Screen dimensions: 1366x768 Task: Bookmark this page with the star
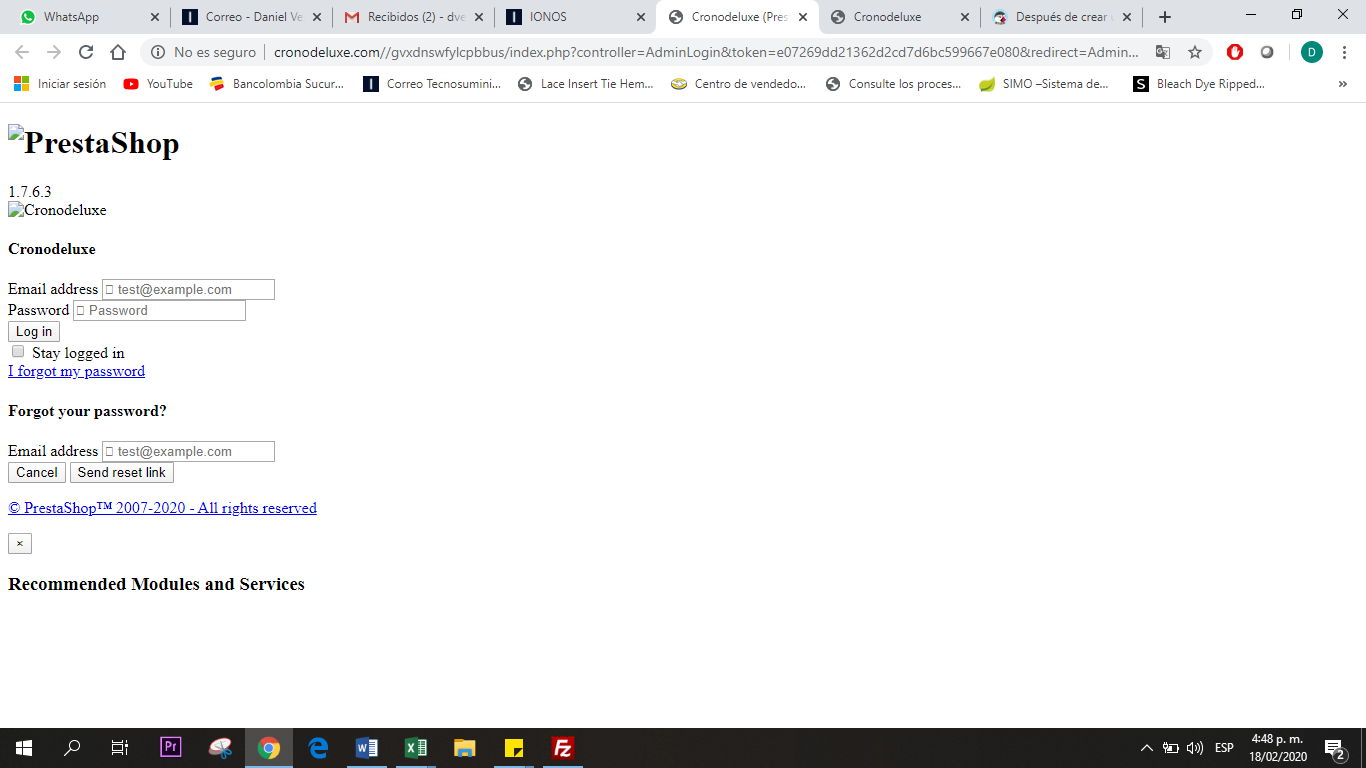point(1195,52)
